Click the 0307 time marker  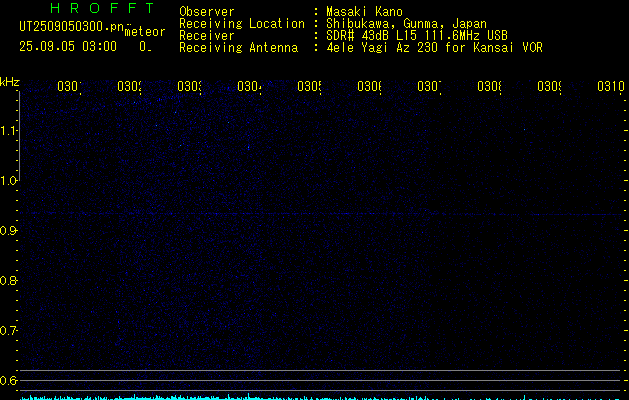429,86
